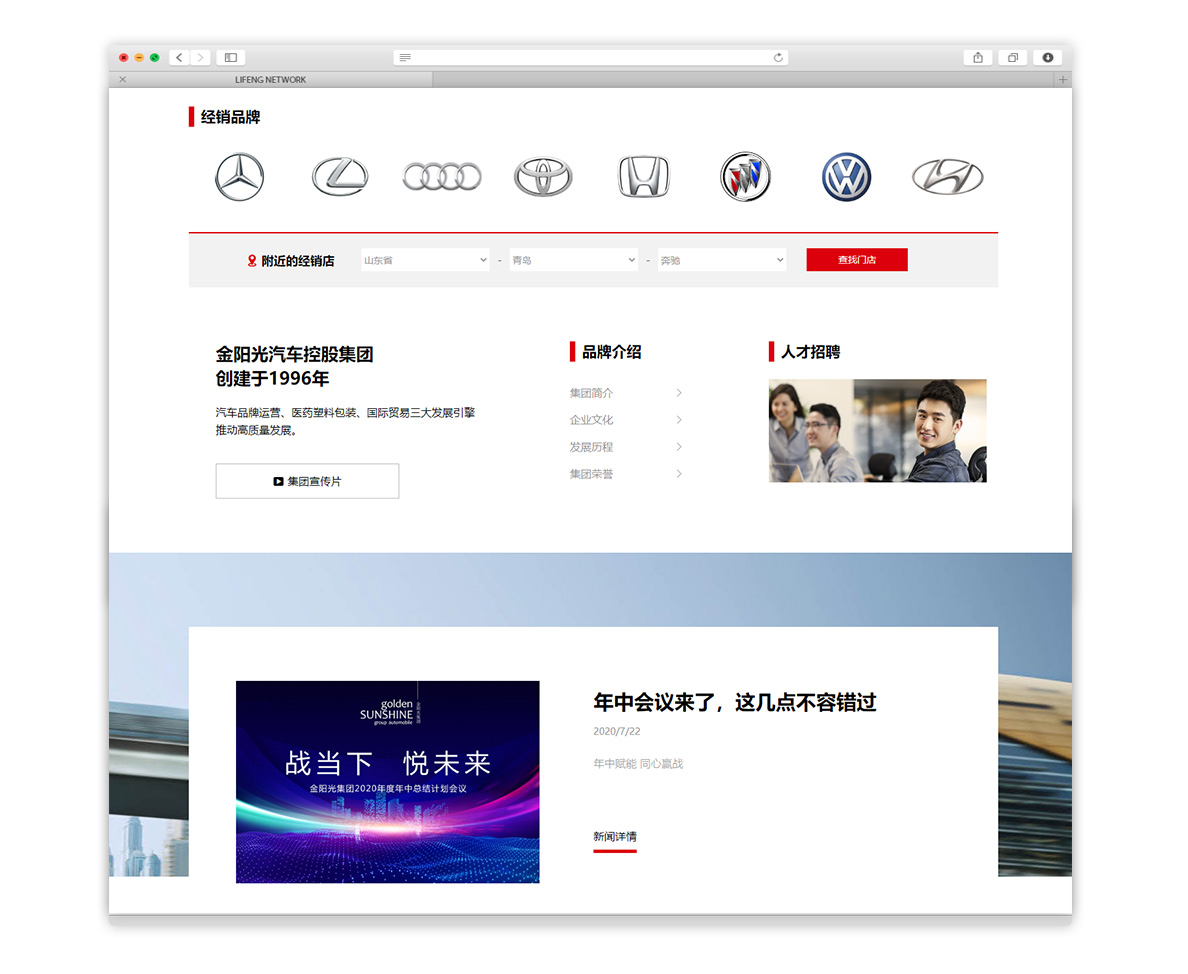Open the 新闻详情 news details link
1188x974 pixels.
(614, 837)
